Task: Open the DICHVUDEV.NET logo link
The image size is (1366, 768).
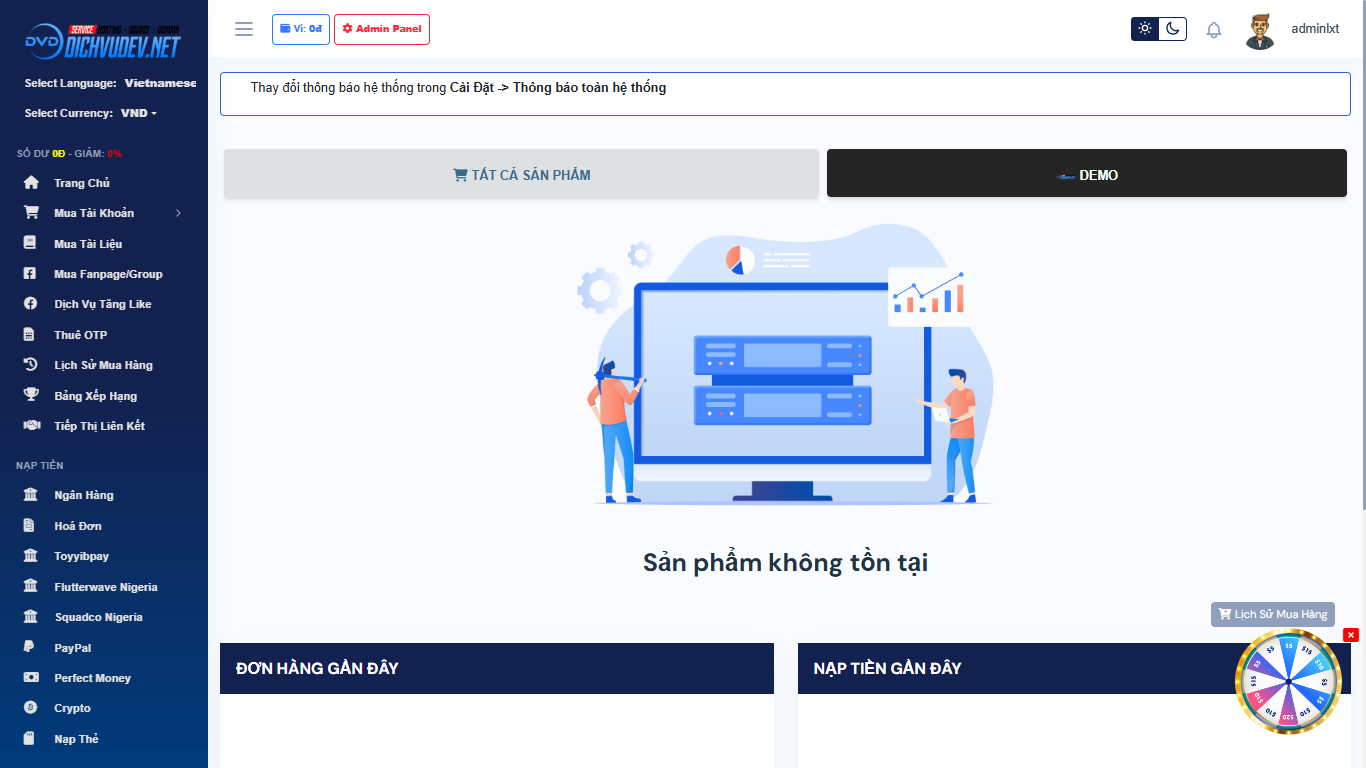Action: coord(103,42)
